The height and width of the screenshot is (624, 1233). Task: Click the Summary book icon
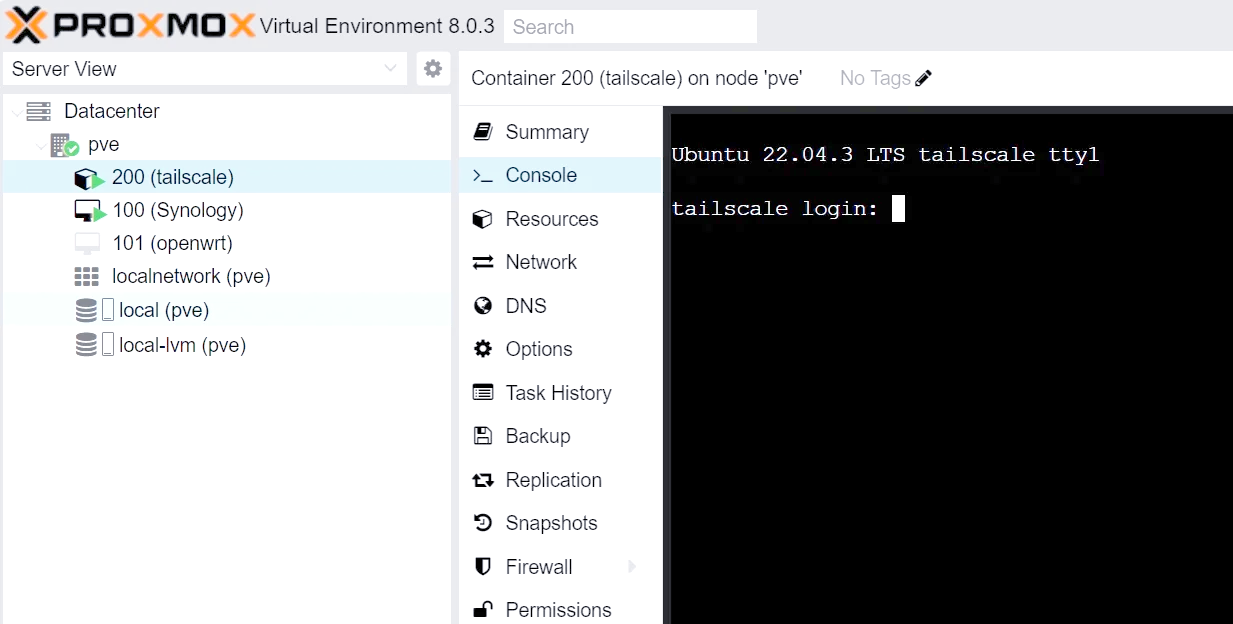coord(483,132)
